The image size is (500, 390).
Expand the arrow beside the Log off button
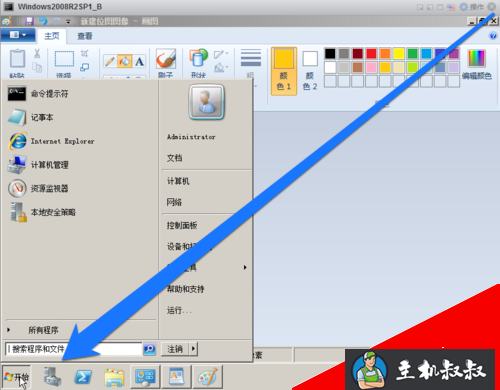193,349
